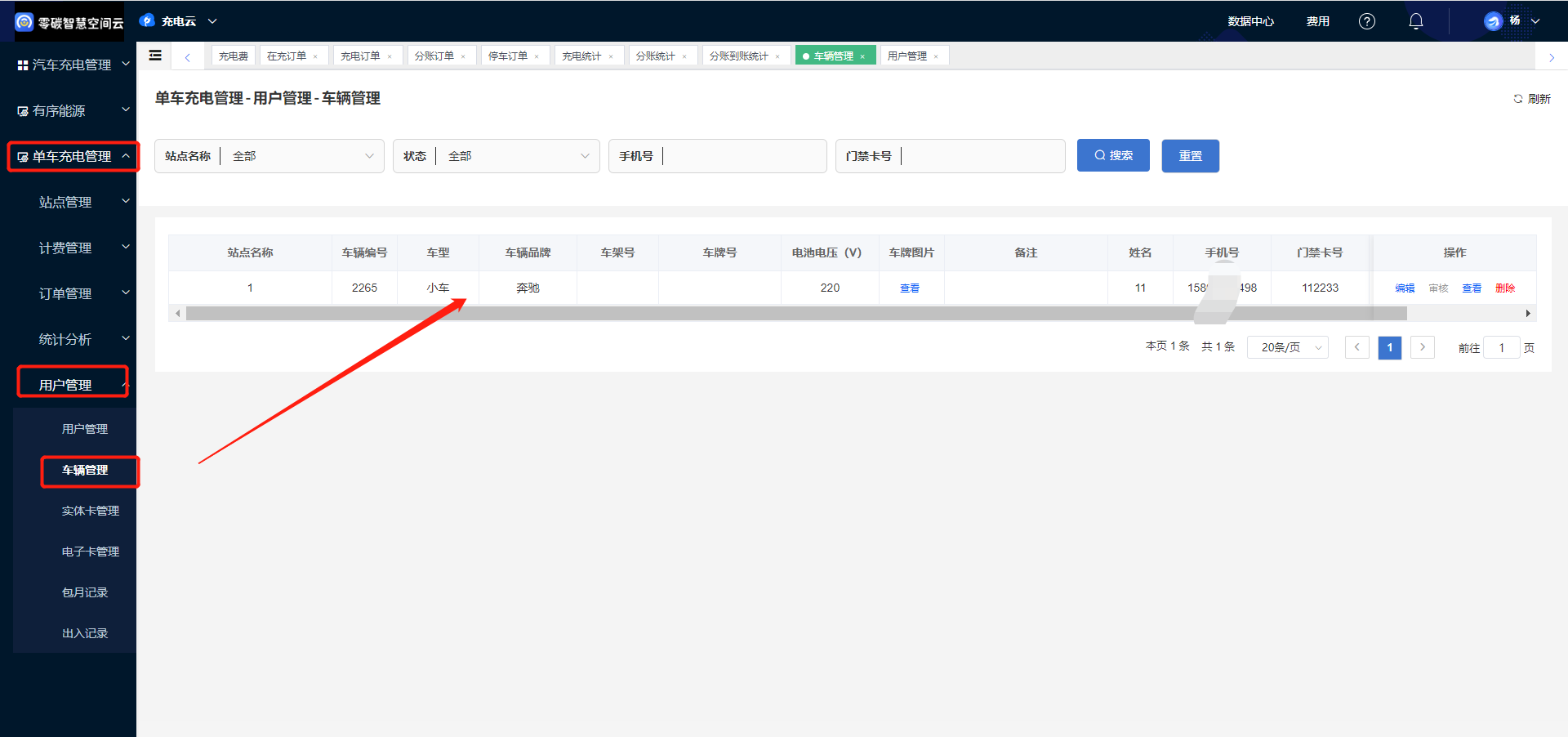Open 数据中心 in top bar

pyautogui.click(x=1250, y=21)
